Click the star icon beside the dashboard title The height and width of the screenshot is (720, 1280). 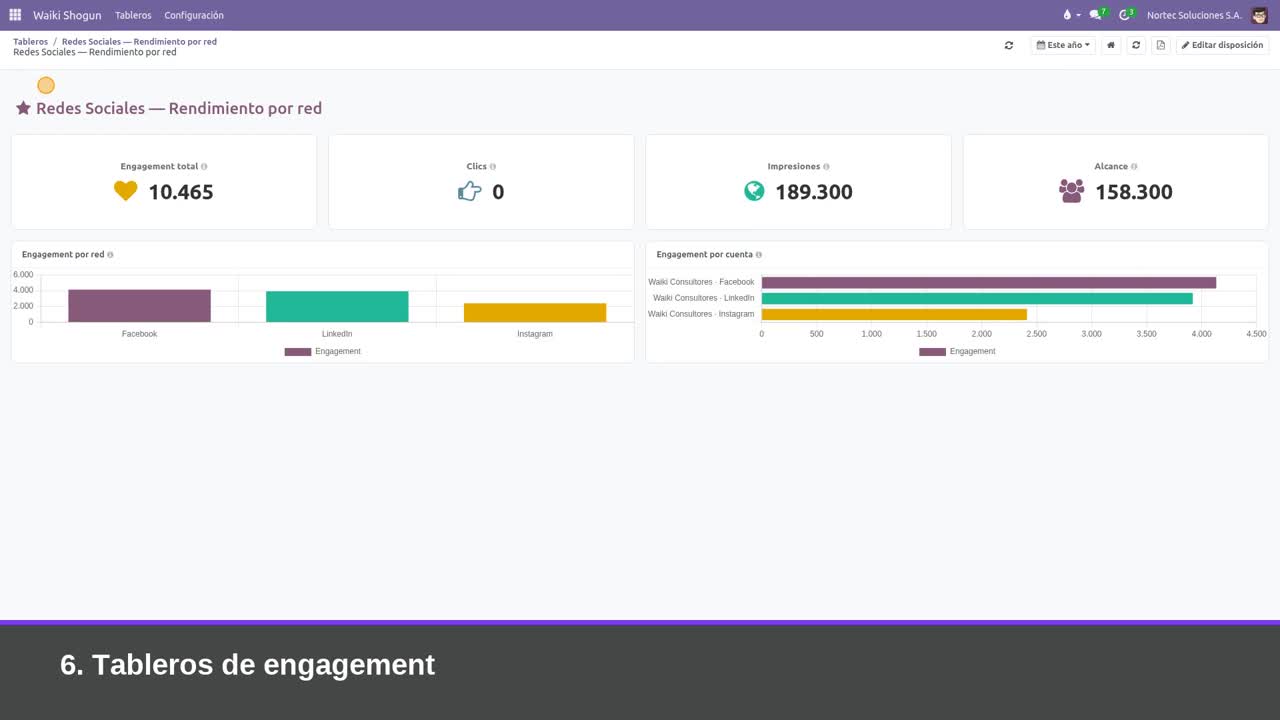click(23, 108)
